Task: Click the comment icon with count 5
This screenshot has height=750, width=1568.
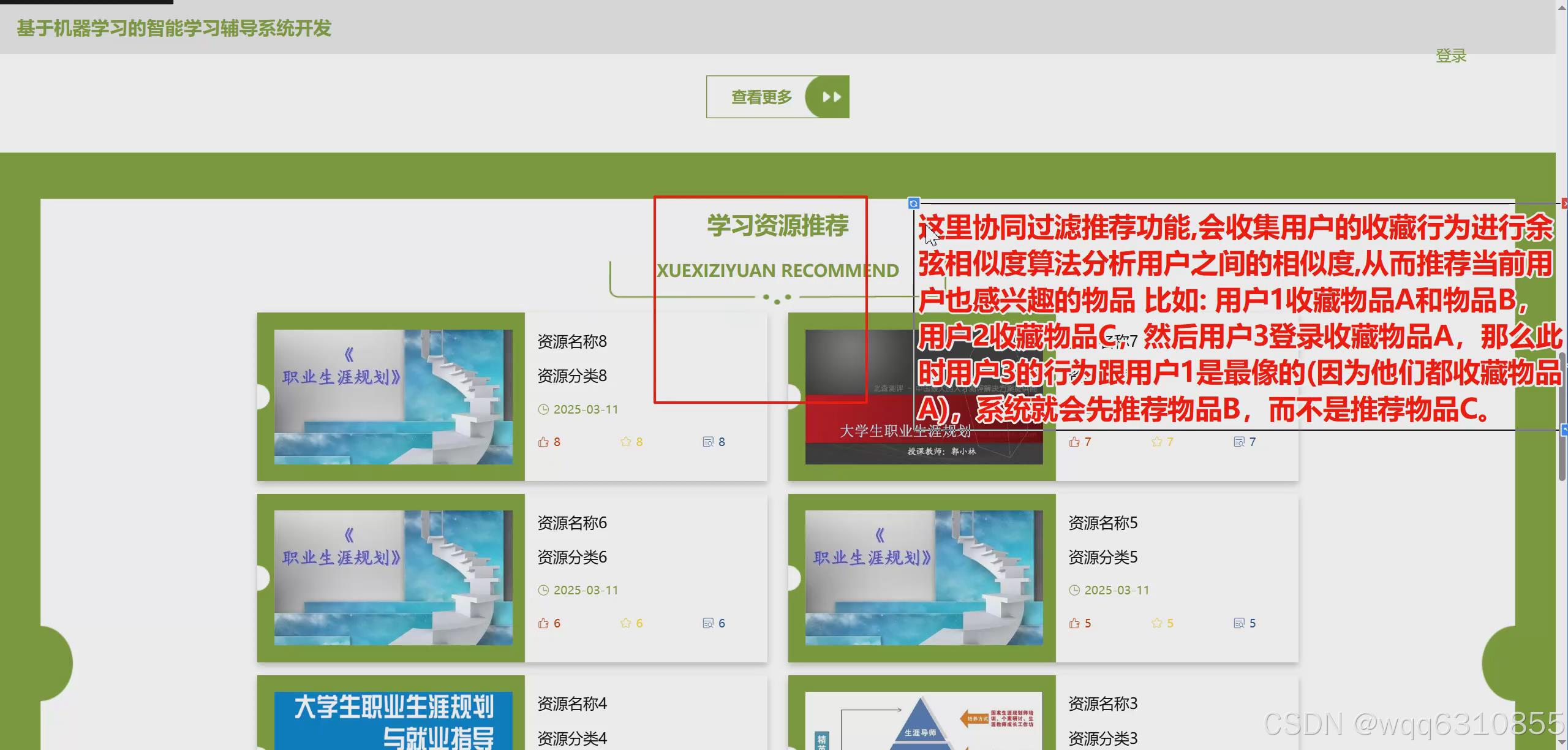Action: click(x=1239, y=623)
